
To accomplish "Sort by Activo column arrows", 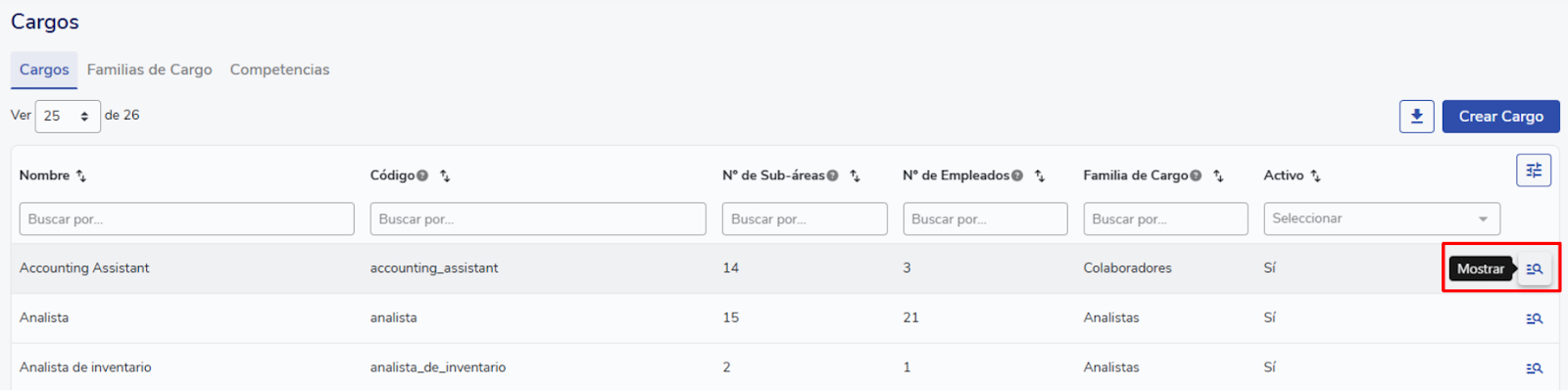I will [1315, 176].
